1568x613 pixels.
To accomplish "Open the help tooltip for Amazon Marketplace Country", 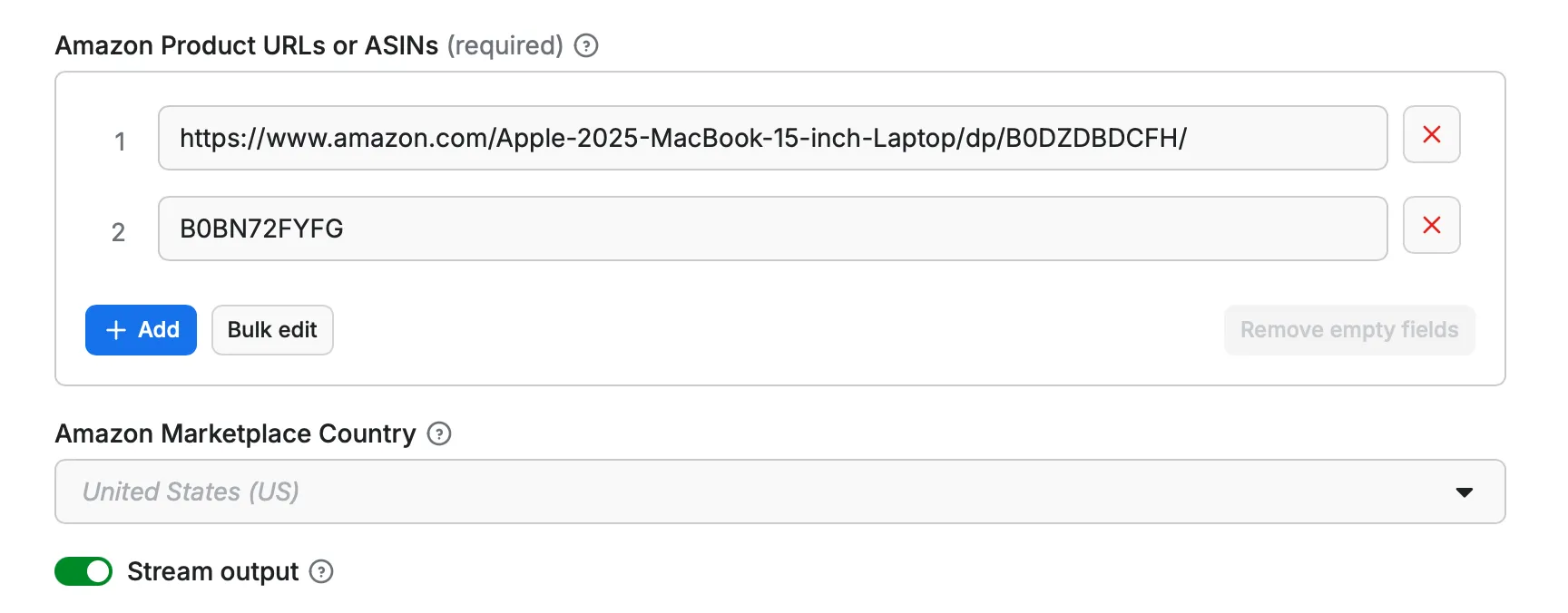I will click(x=440, y=434).
